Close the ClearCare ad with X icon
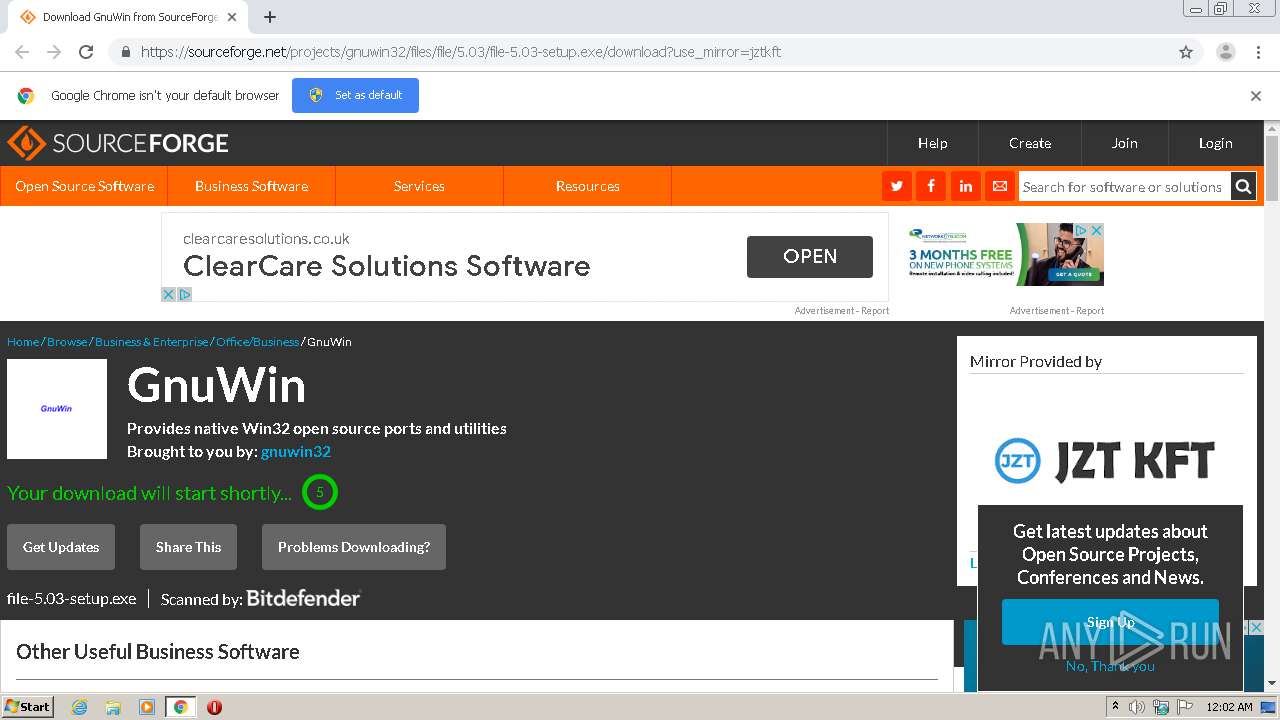The height and width of the screenshot is (720, 1280). pos(169,294)
